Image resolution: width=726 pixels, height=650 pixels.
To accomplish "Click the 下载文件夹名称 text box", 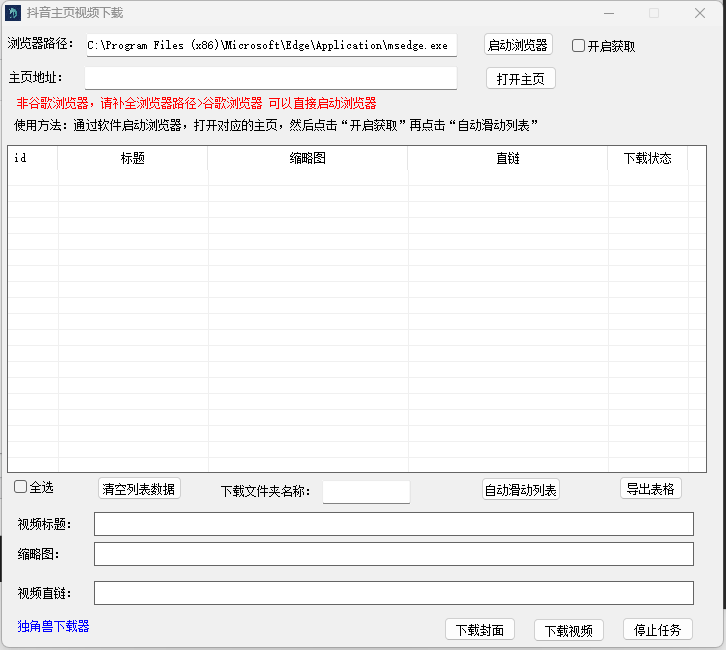I will [x=366, y=492].
